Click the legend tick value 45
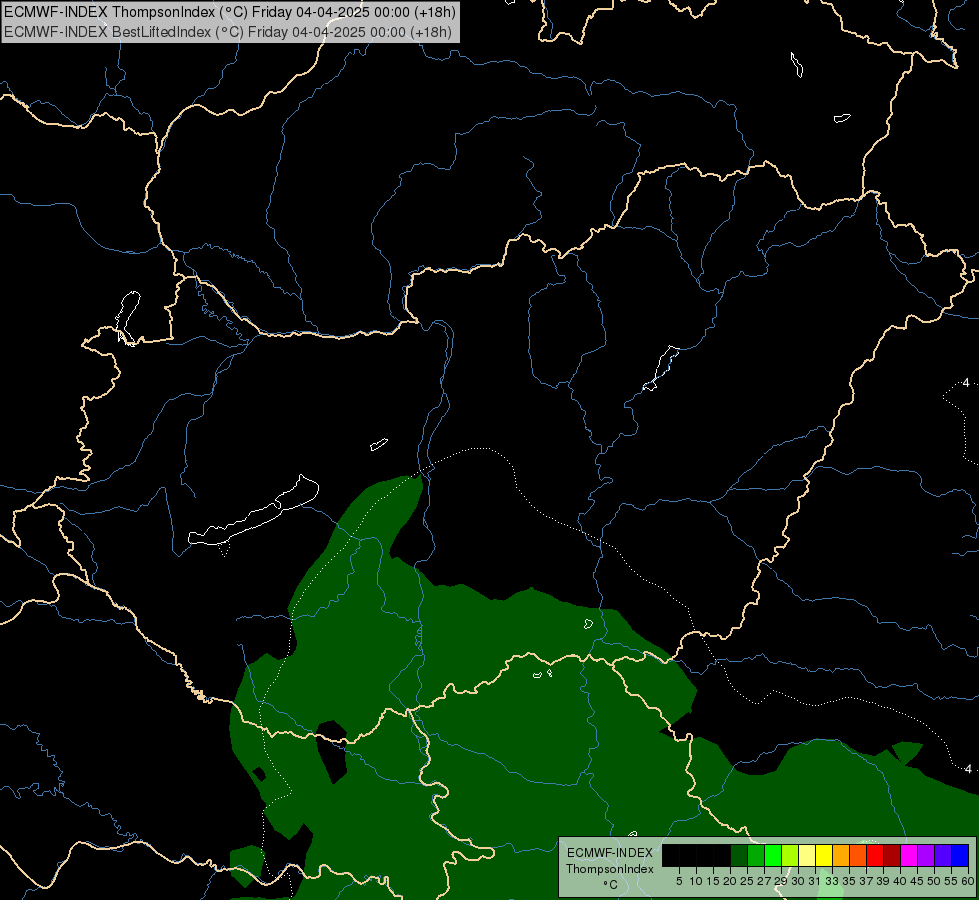This screenshot has height=900, width=979. pyautogui.click(x=918, y=881)
